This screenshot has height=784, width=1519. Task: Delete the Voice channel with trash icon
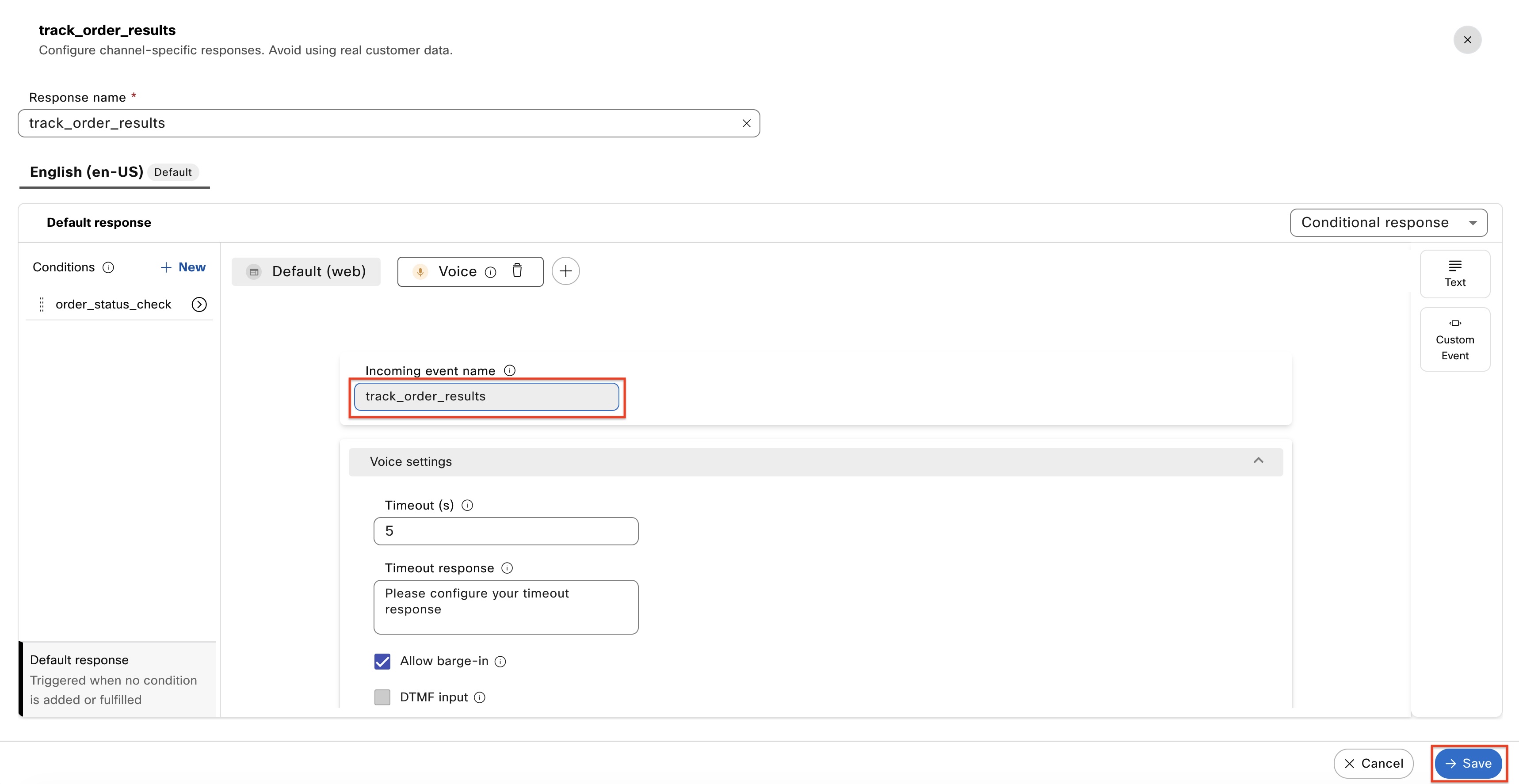(x=516, y=270)
